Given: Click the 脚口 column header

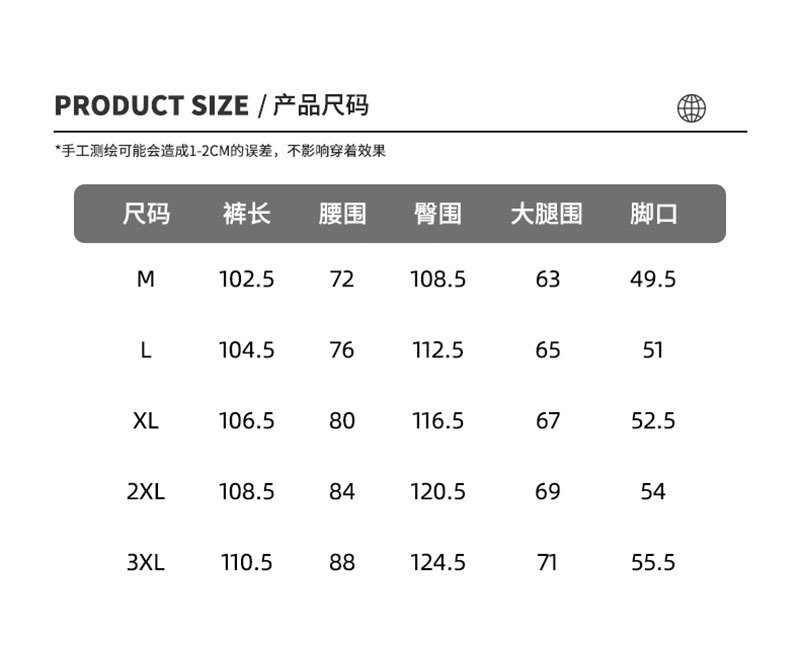Looking at the screenshot, I should (x=654, y=213).
